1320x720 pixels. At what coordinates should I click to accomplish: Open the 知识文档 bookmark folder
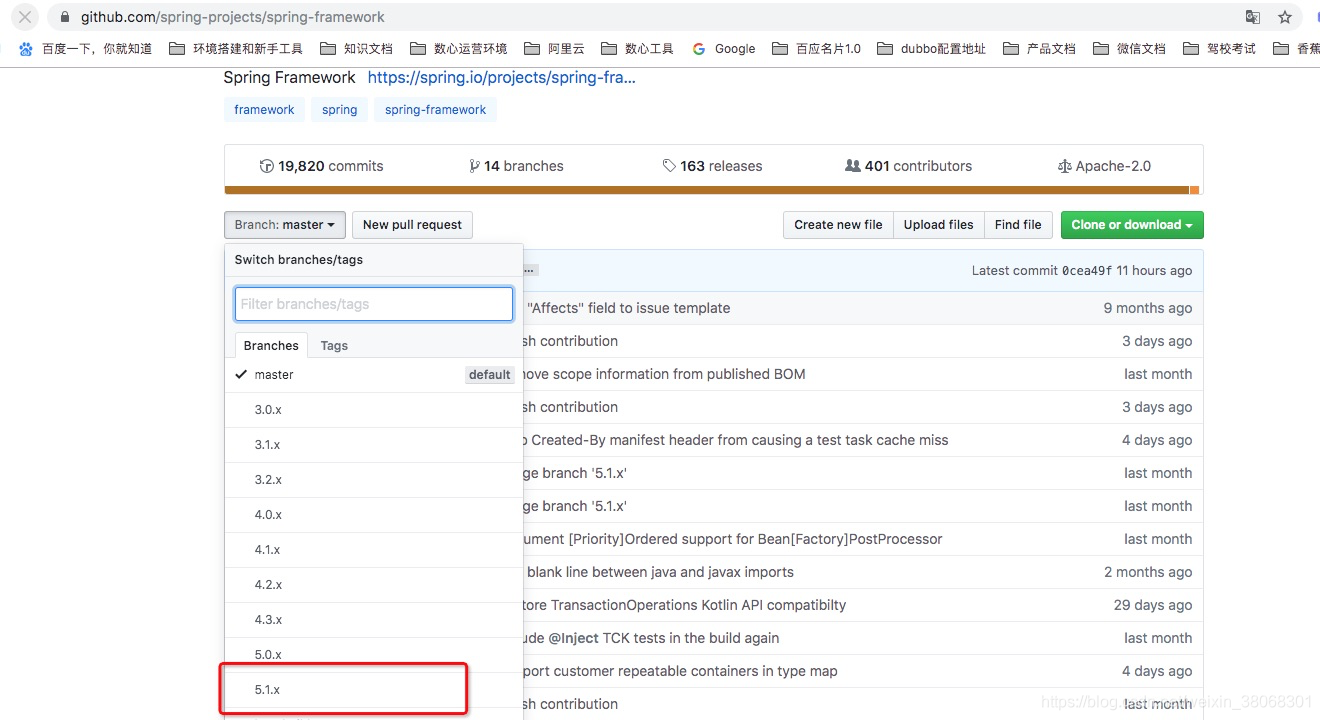coord(356,48)
